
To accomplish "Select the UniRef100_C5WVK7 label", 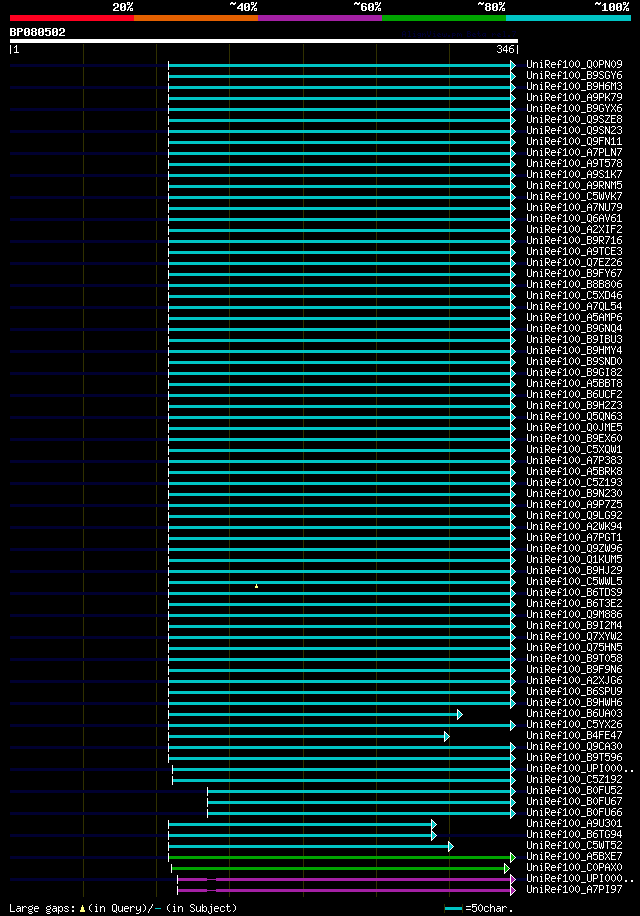I will click(x=574, y=196).
